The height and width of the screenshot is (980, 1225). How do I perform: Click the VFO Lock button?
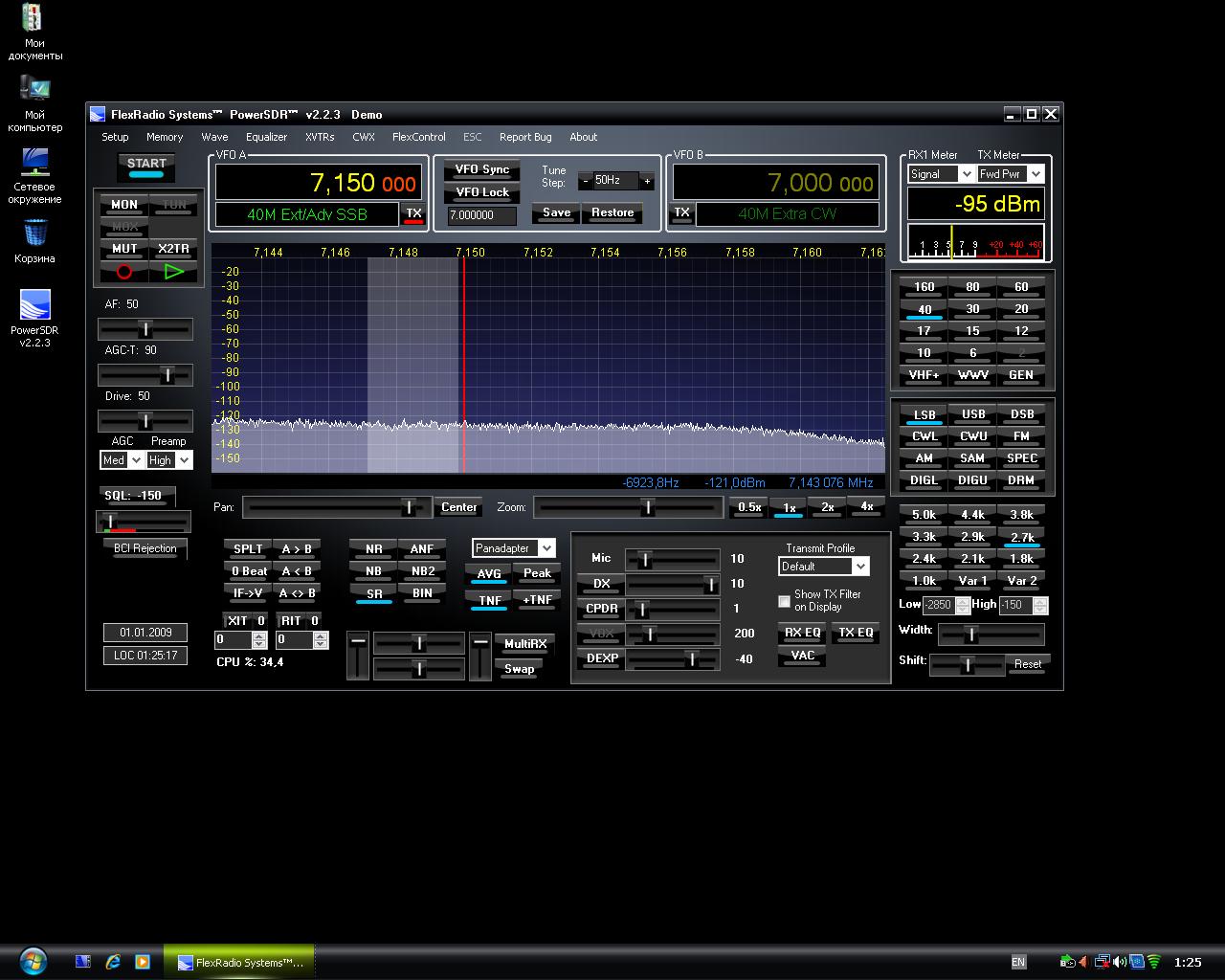(x=481, y=192)
